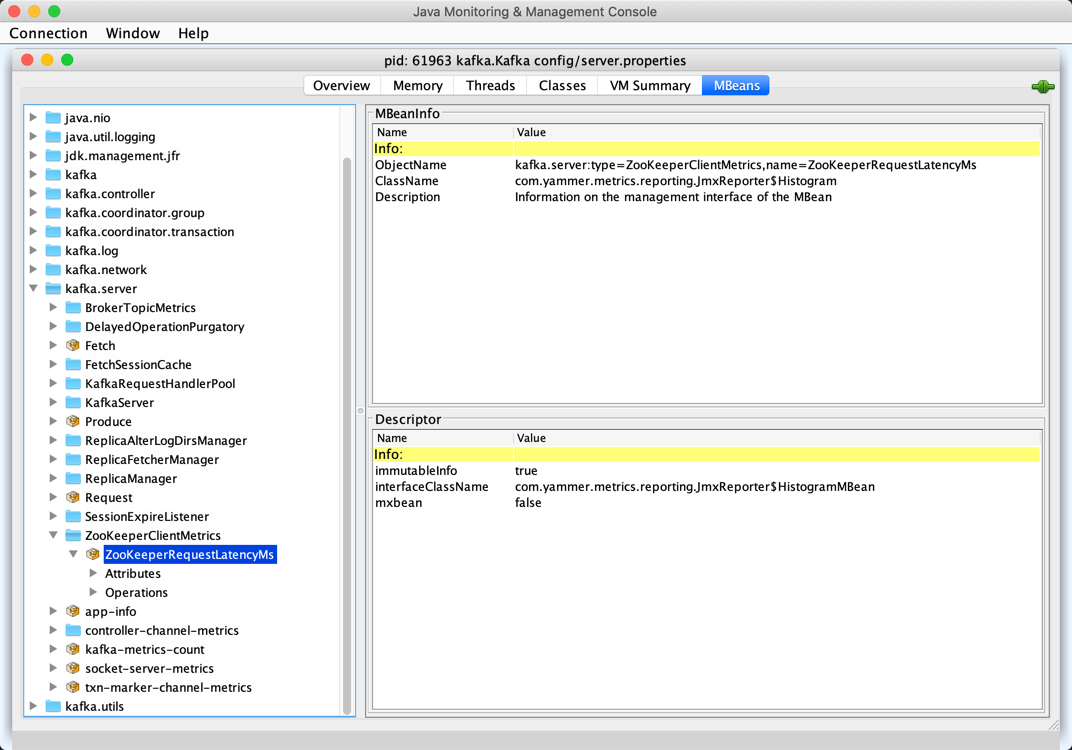Click the kafka-metrics-count bean icon
The width and height of the screenshot is (1072, 750).
coord(73,650)
